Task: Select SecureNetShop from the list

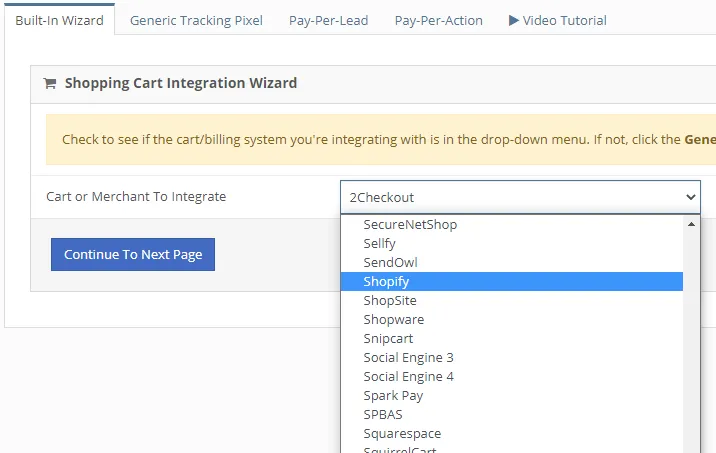Action: (511, 225)
